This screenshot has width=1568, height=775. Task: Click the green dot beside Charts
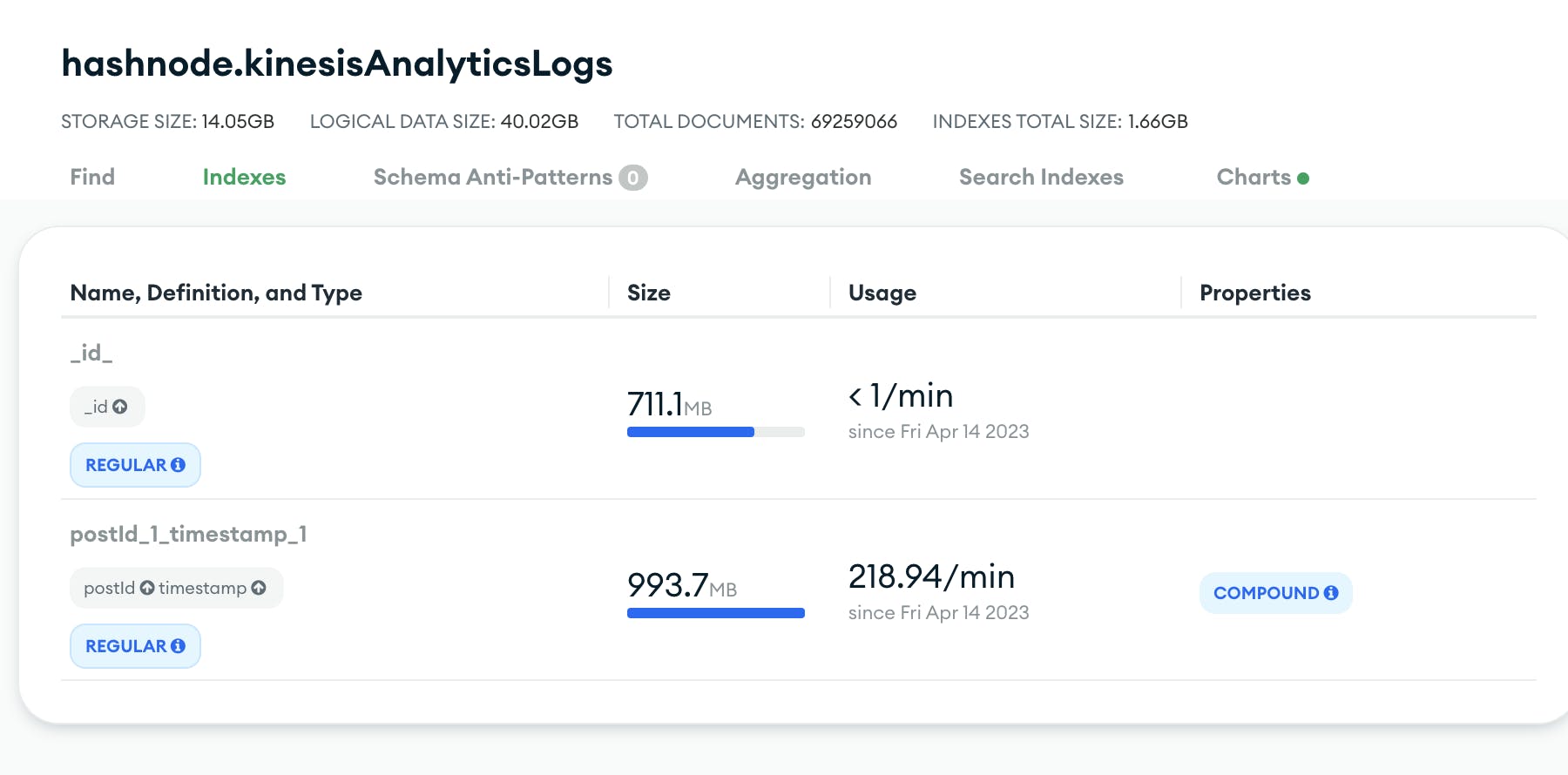(x=1303, y=179)
